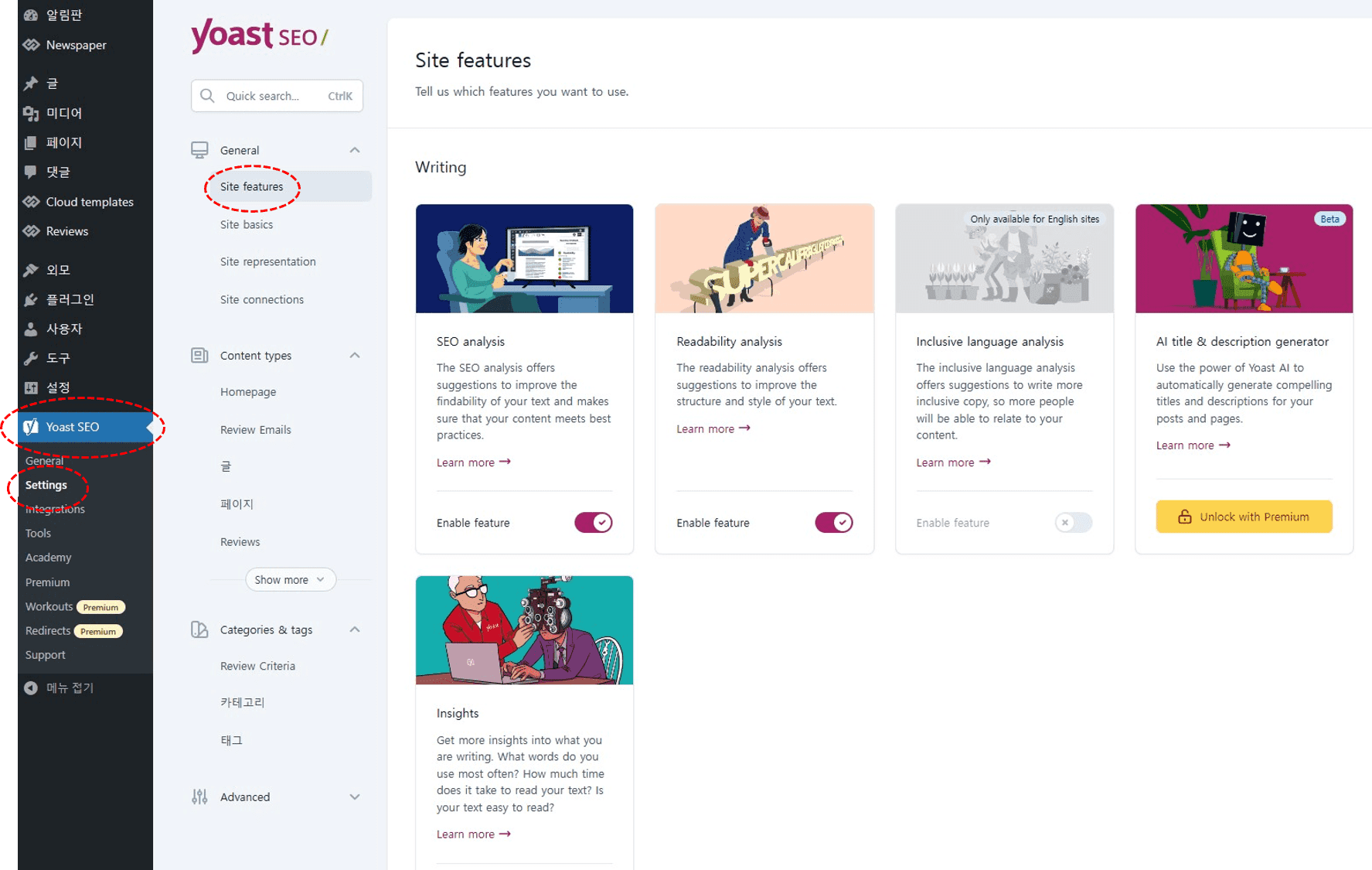Open Yoast Tools submenu item
Viewport: 1372px width, 870px height.
(38, 533)
